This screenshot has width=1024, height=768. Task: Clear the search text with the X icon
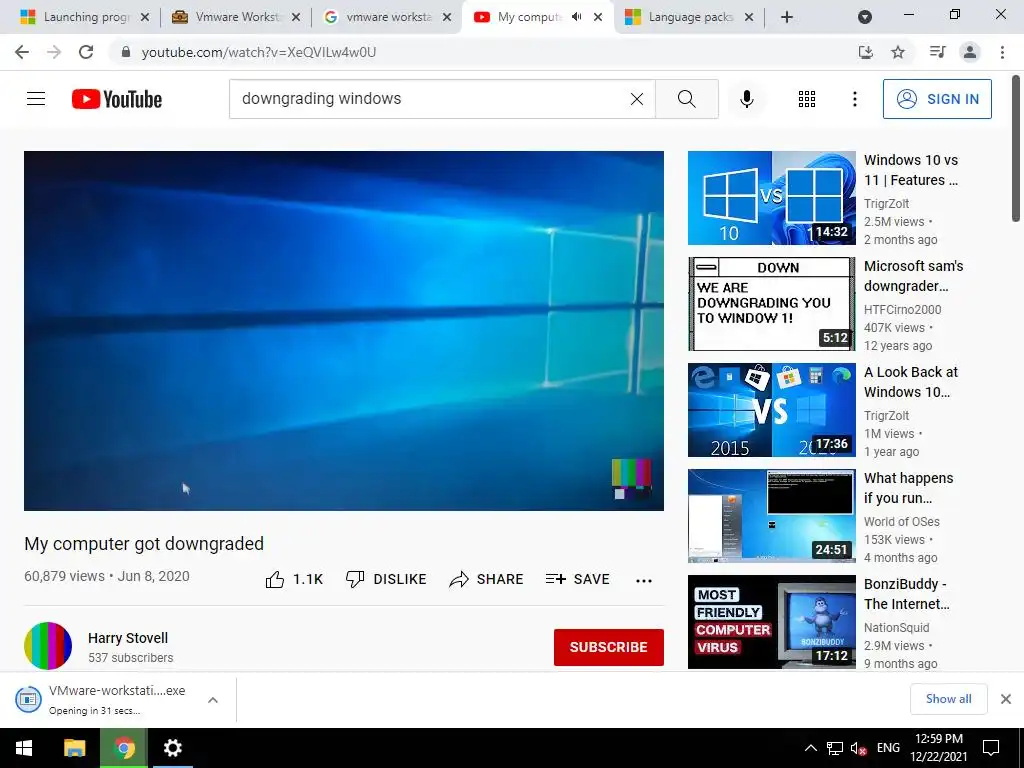pos(637,99)
